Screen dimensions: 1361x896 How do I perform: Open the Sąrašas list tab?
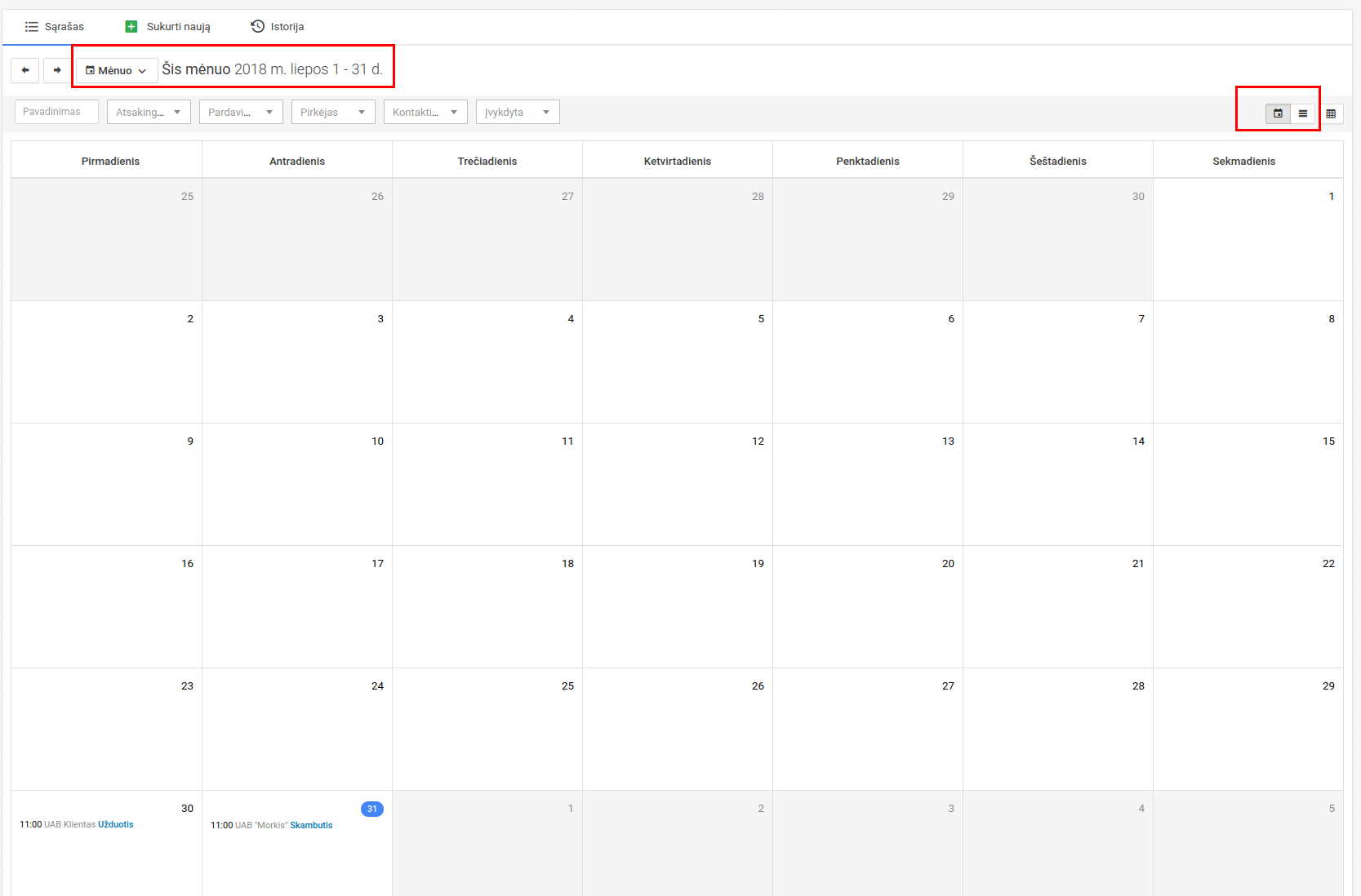click(55, 27)
